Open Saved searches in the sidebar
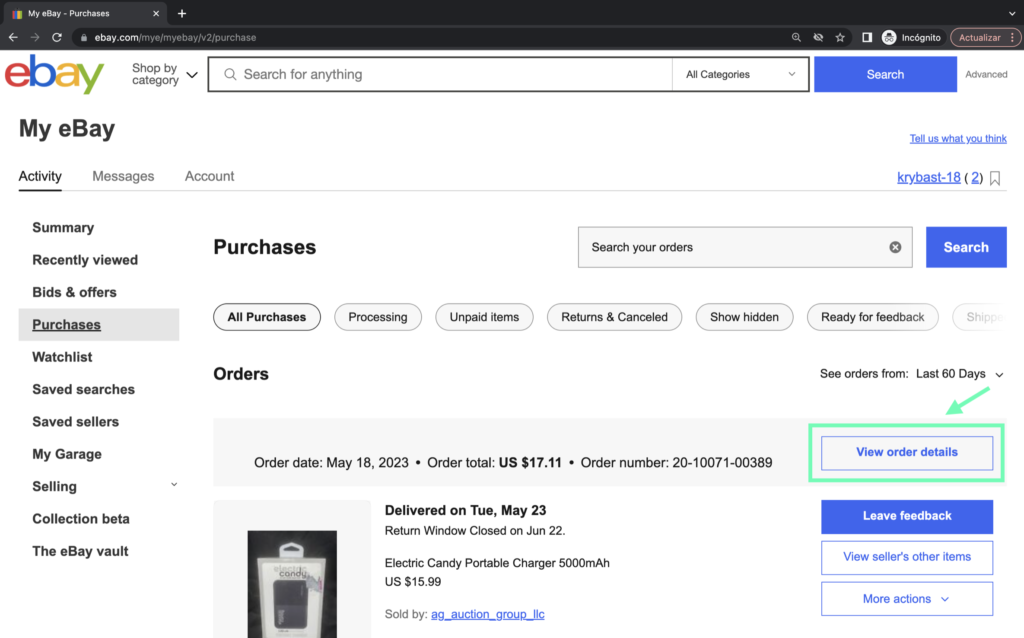The height and width of the screenshot is (638, 1024). point(84,389)
